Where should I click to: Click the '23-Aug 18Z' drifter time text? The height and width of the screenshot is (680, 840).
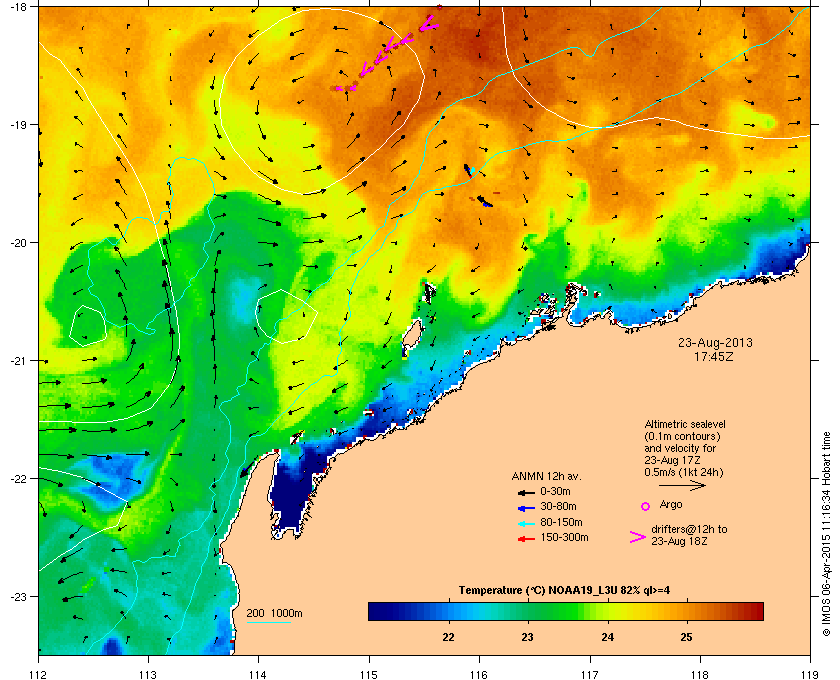click(679, 541)
